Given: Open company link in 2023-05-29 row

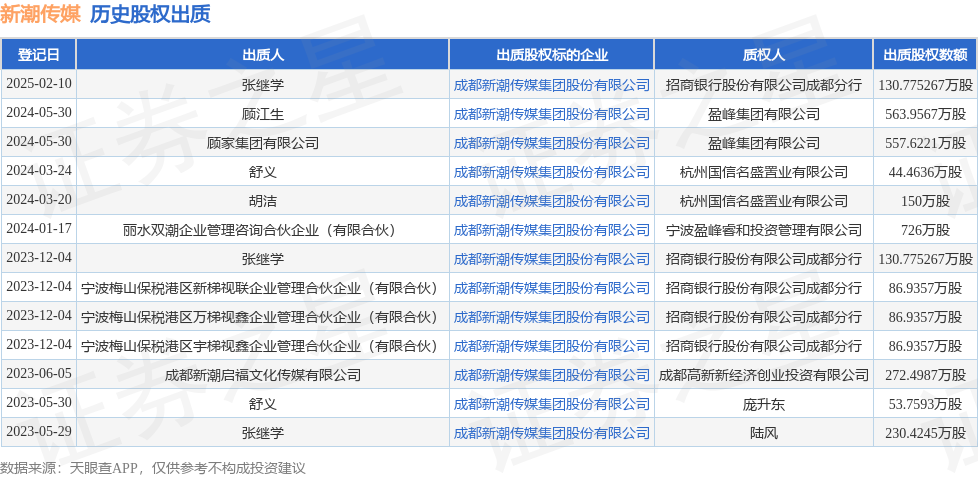Looking at the screenshot, I should coord(551,433).
